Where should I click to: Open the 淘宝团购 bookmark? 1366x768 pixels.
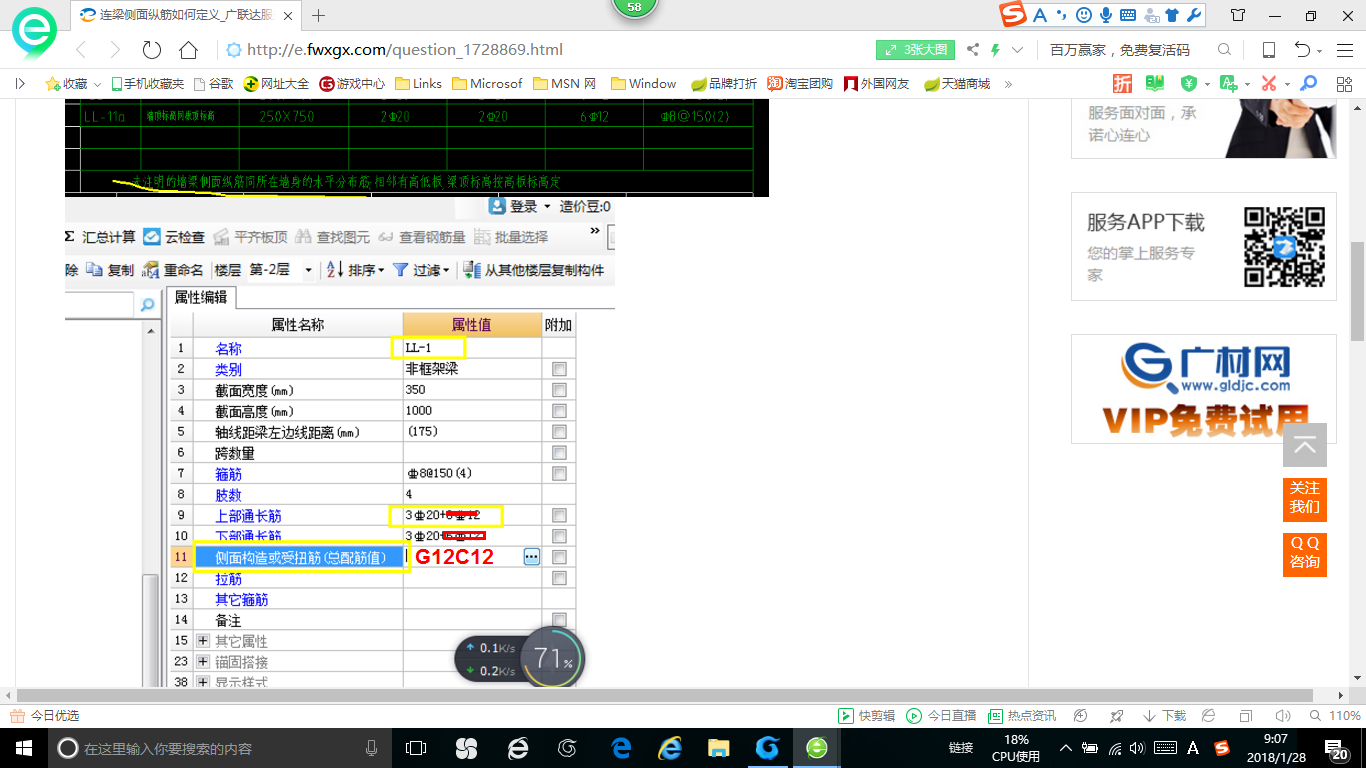click(x=799, y=84)
